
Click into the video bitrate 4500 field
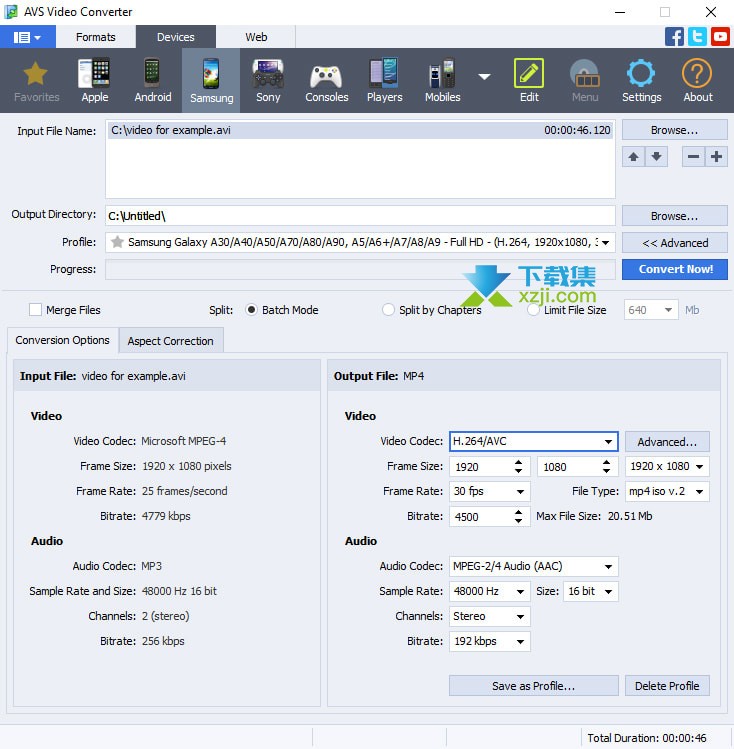[480, 516]
